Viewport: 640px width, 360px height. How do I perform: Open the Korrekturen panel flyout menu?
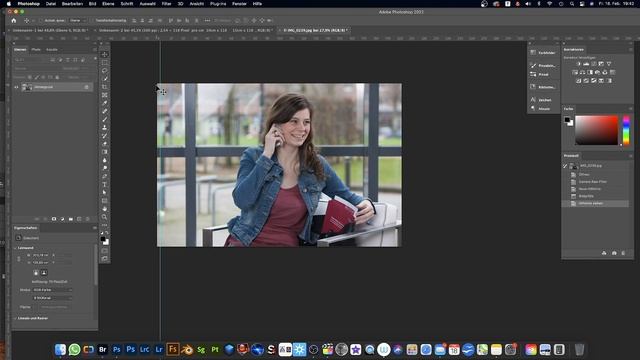(x=631, y=49)
